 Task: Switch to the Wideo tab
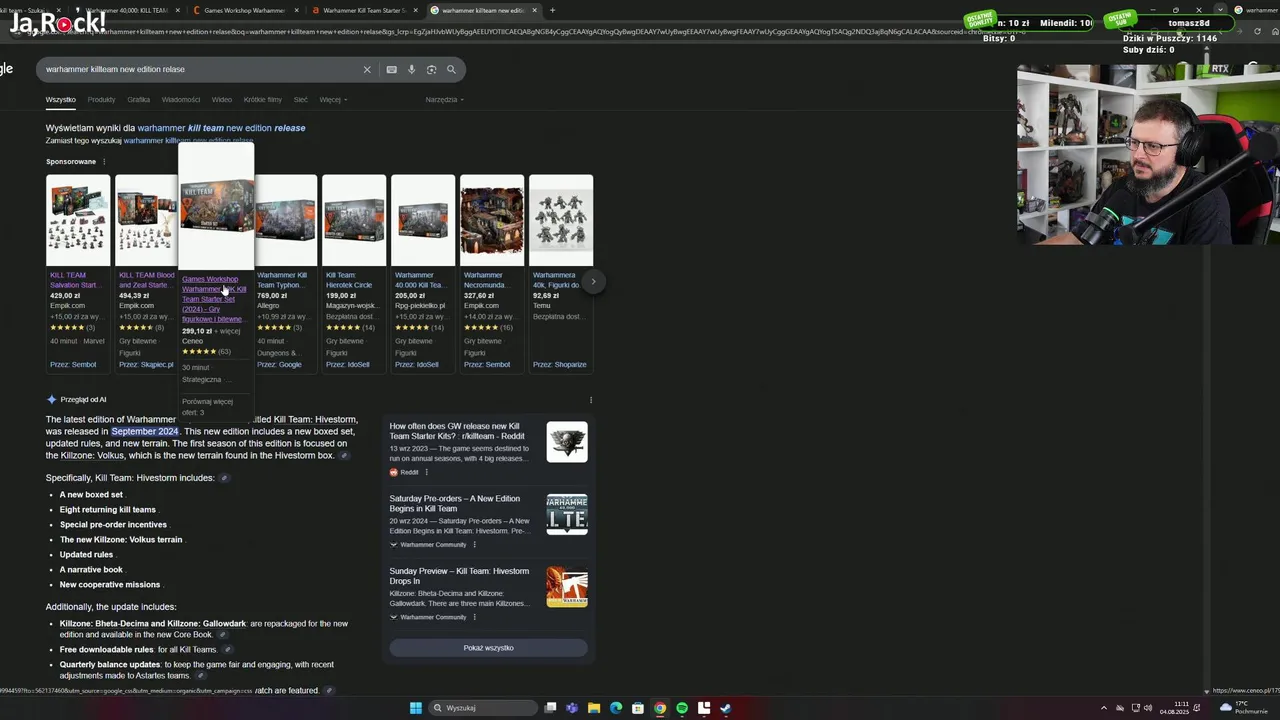tap(222, 100)
